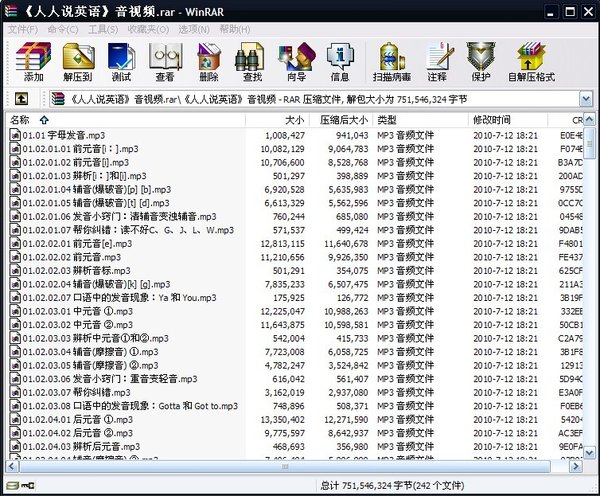The height and width of the screenshot is (496, 600).
Task: Select file 01.02.04.02 后元音 ②.mp3
Action: [x=78, y=433]
